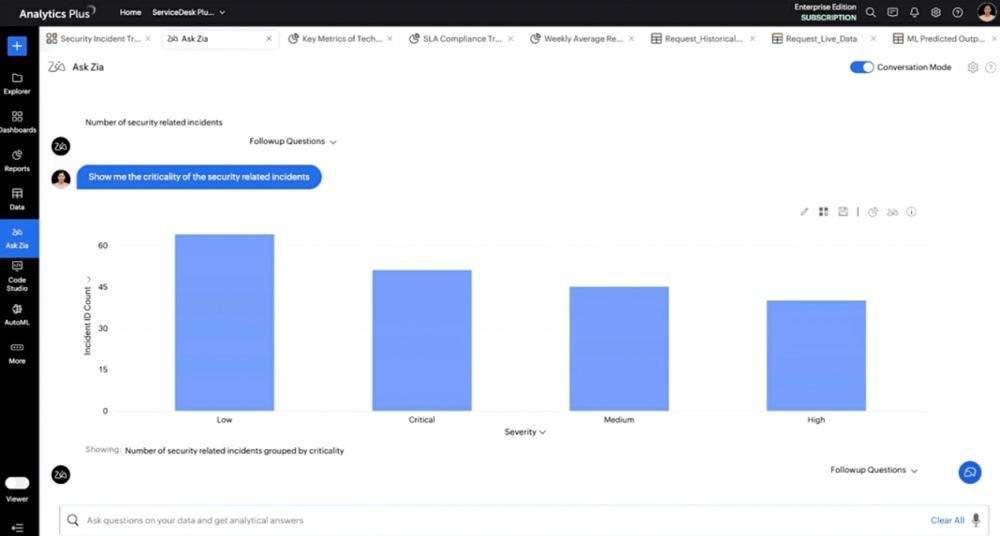Click the blue chat bubble floating button
1000x536 pixels.
969,472
